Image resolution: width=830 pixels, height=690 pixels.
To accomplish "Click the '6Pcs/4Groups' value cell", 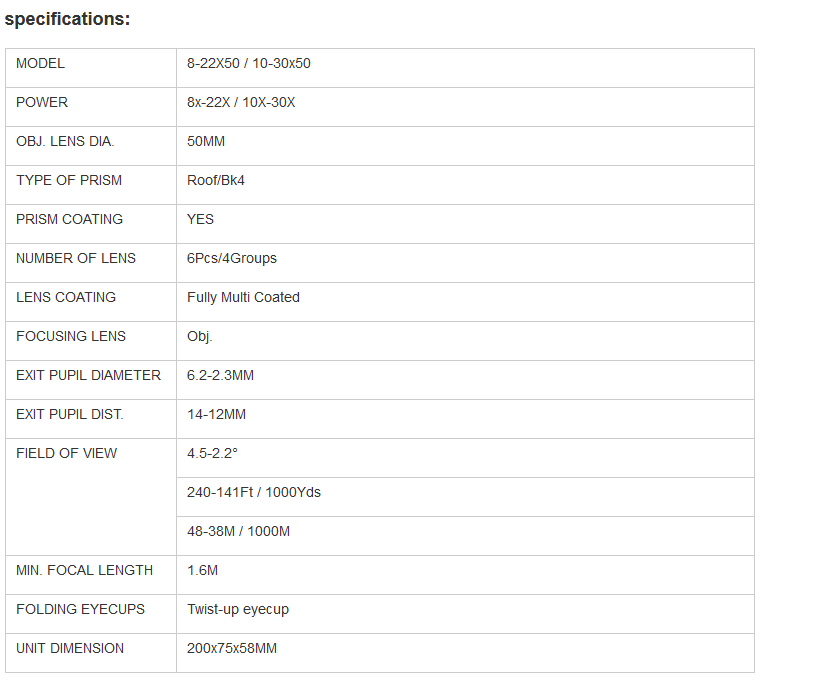I will click(x=232, y=259).
